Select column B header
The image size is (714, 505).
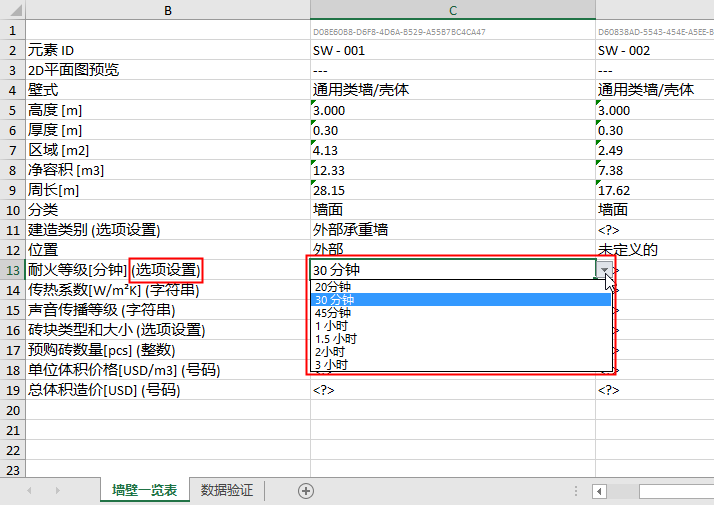coord(168,10)
